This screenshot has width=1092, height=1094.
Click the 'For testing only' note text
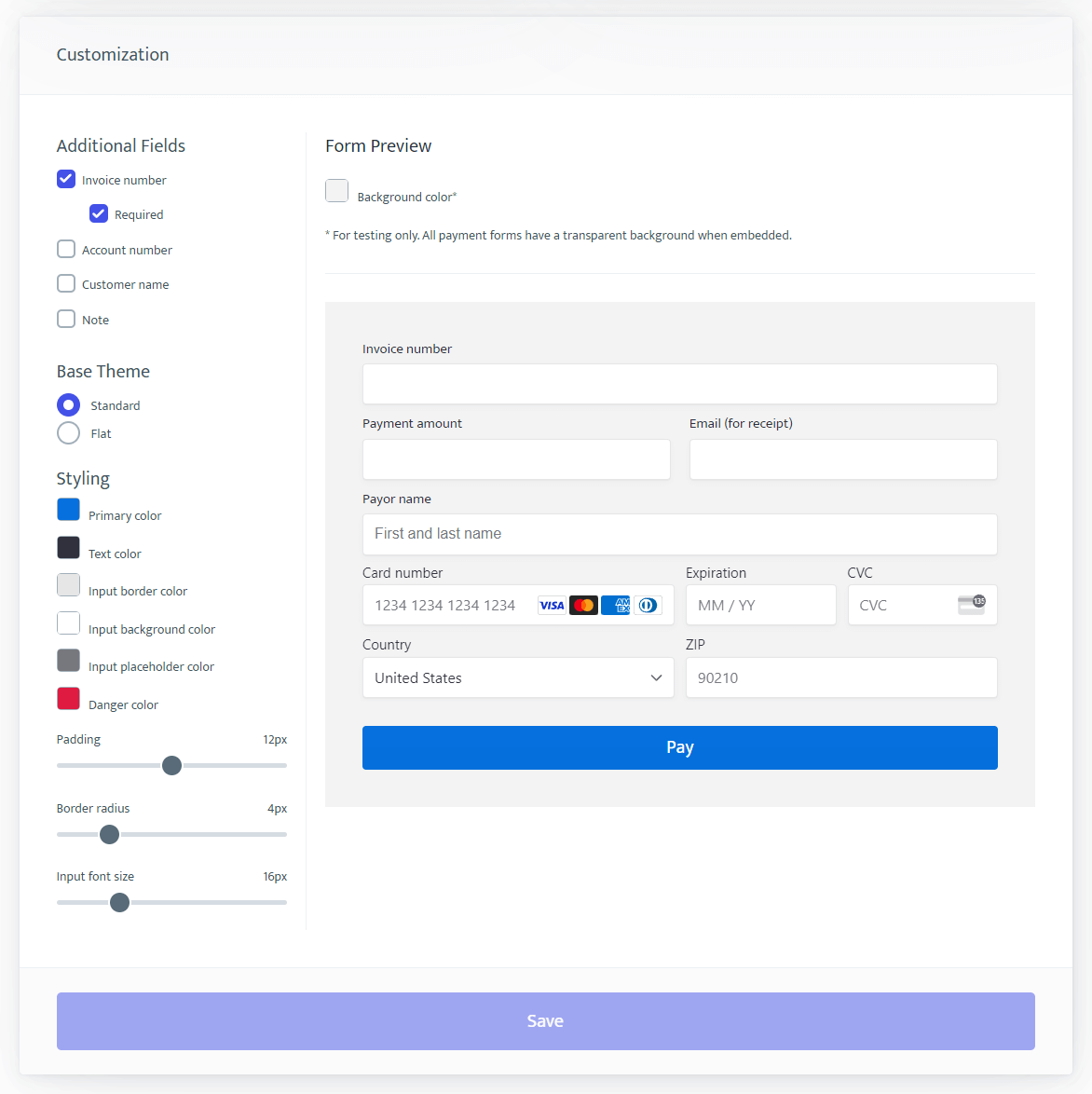558,235
